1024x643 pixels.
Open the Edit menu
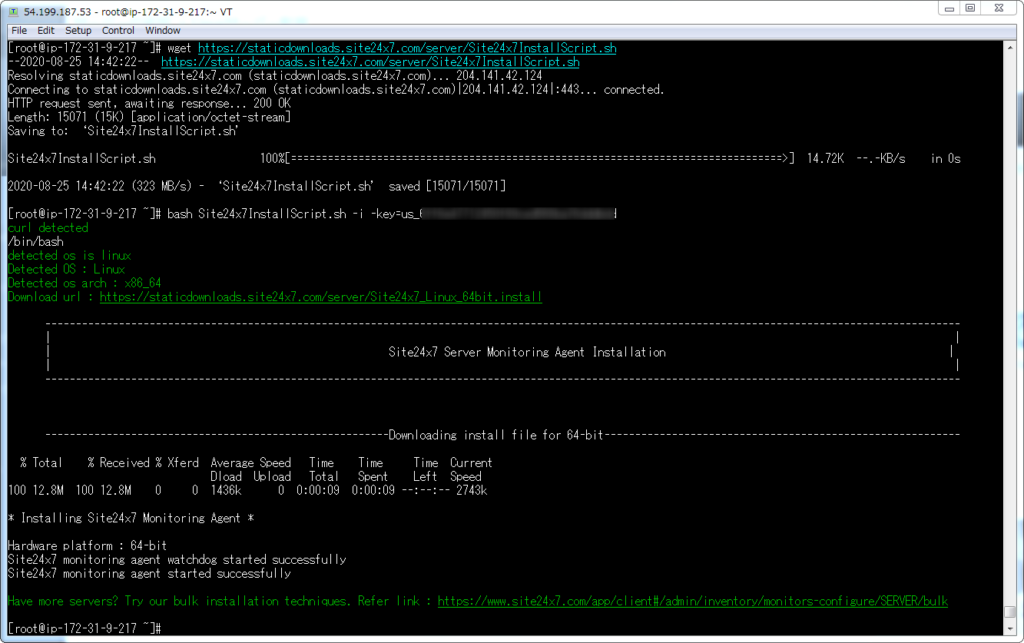click(x=45, y=30)
